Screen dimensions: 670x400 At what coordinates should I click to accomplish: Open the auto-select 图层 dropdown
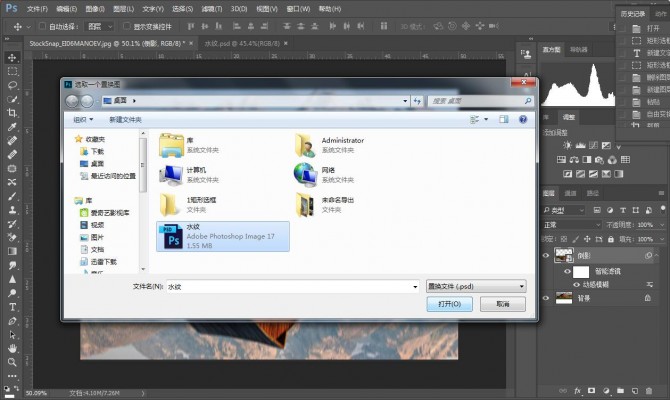[x=99, y=26]
